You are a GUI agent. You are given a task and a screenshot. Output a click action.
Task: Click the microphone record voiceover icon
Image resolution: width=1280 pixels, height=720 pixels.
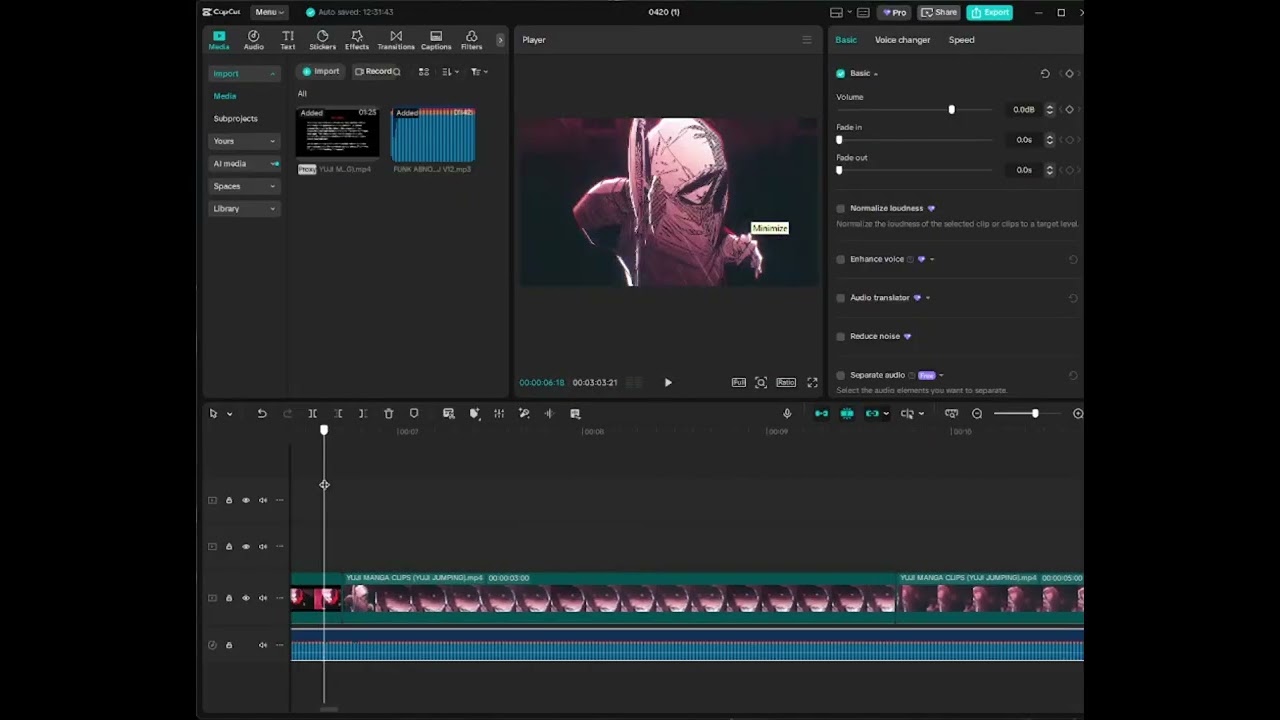(787, 413)
